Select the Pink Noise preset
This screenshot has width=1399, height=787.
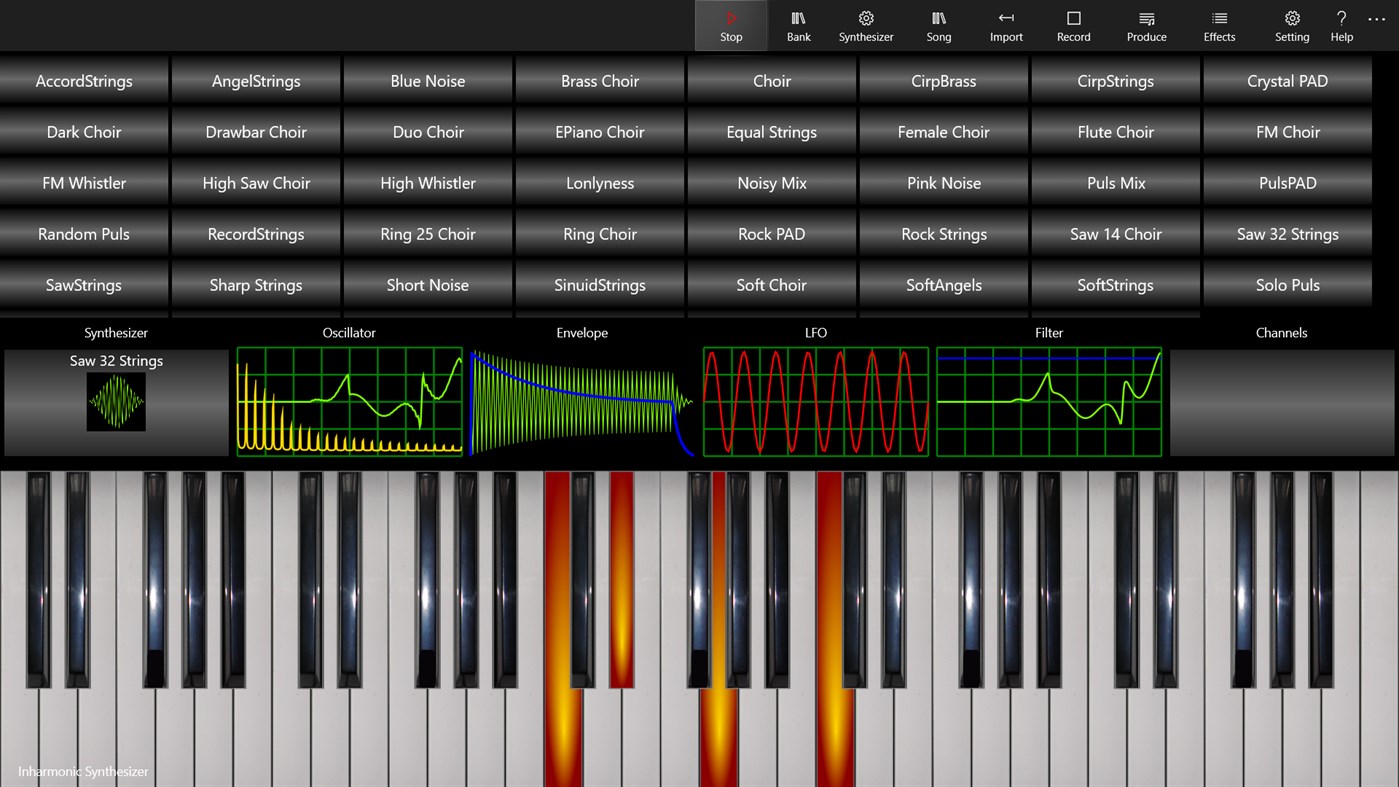pyautogui.click(x=943, y=182)
